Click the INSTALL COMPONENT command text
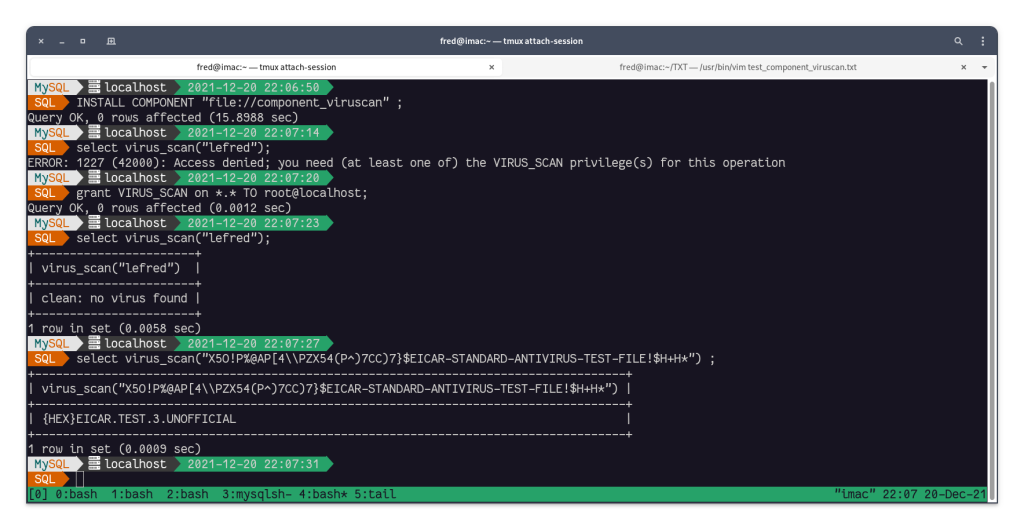Viewport: 1024px width, 529px height. 239,103
